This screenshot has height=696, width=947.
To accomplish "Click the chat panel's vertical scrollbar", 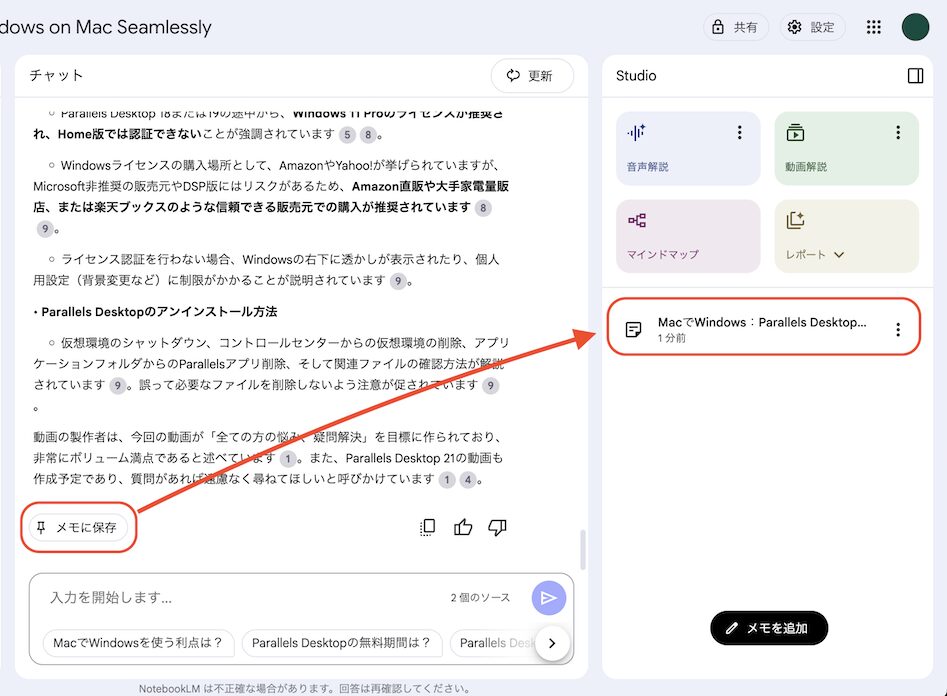I will point(583,549).
